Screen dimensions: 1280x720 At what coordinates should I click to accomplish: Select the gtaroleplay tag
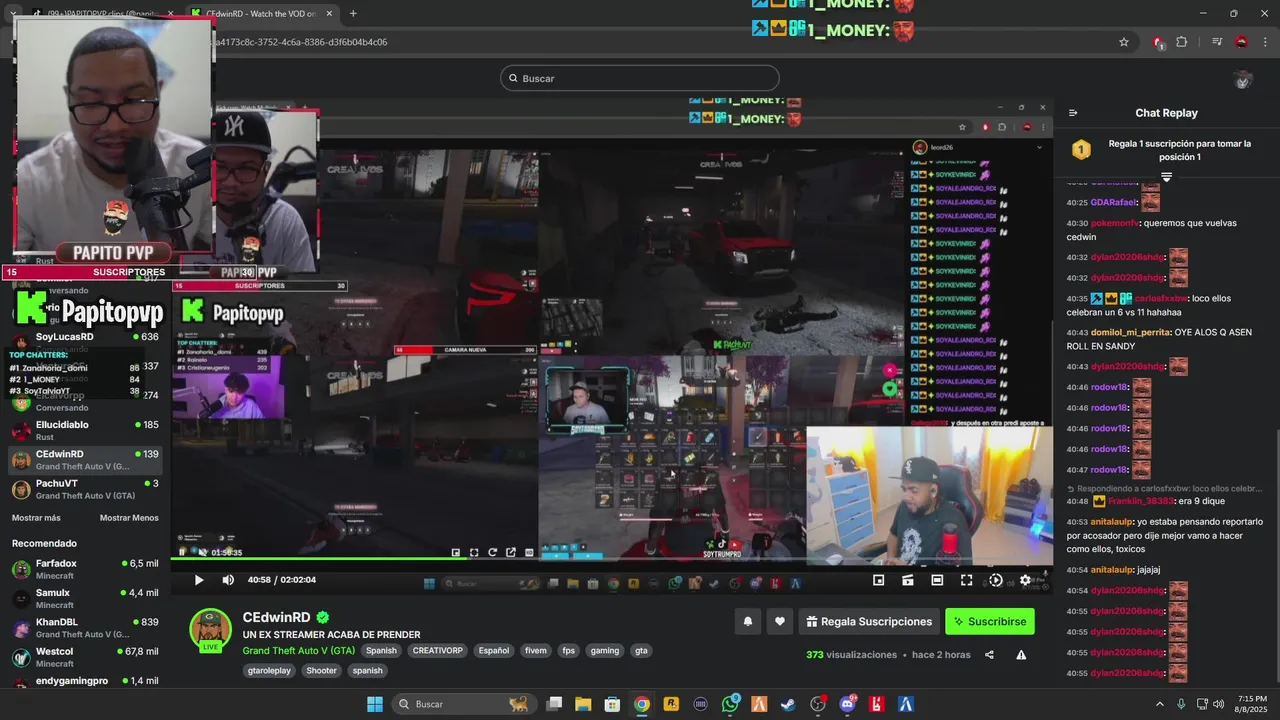269,671
